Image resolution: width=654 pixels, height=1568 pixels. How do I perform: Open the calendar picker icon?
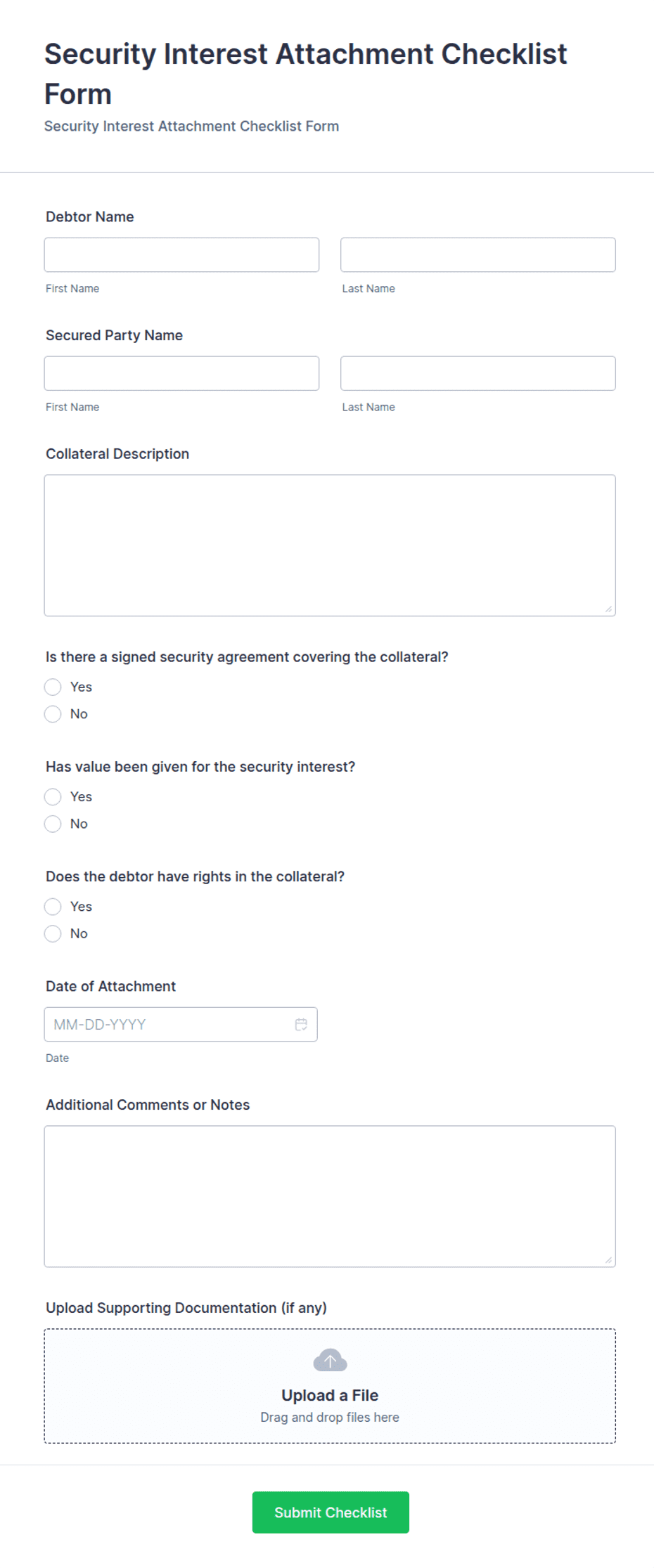click(301, 1024)
